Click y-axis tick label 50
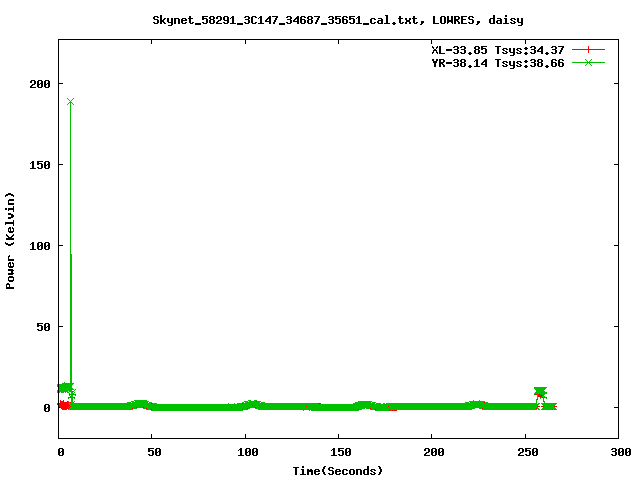The width and height of the screenshot is (640, 480). [x=43, y=327]
